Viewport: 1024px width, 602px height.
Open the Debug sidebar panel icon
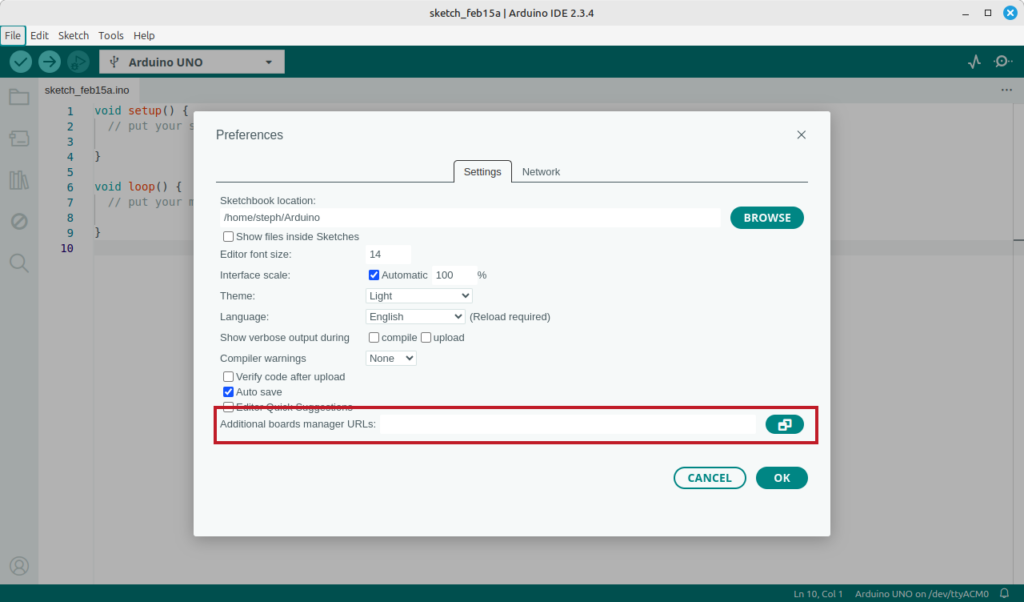(19, 221)
